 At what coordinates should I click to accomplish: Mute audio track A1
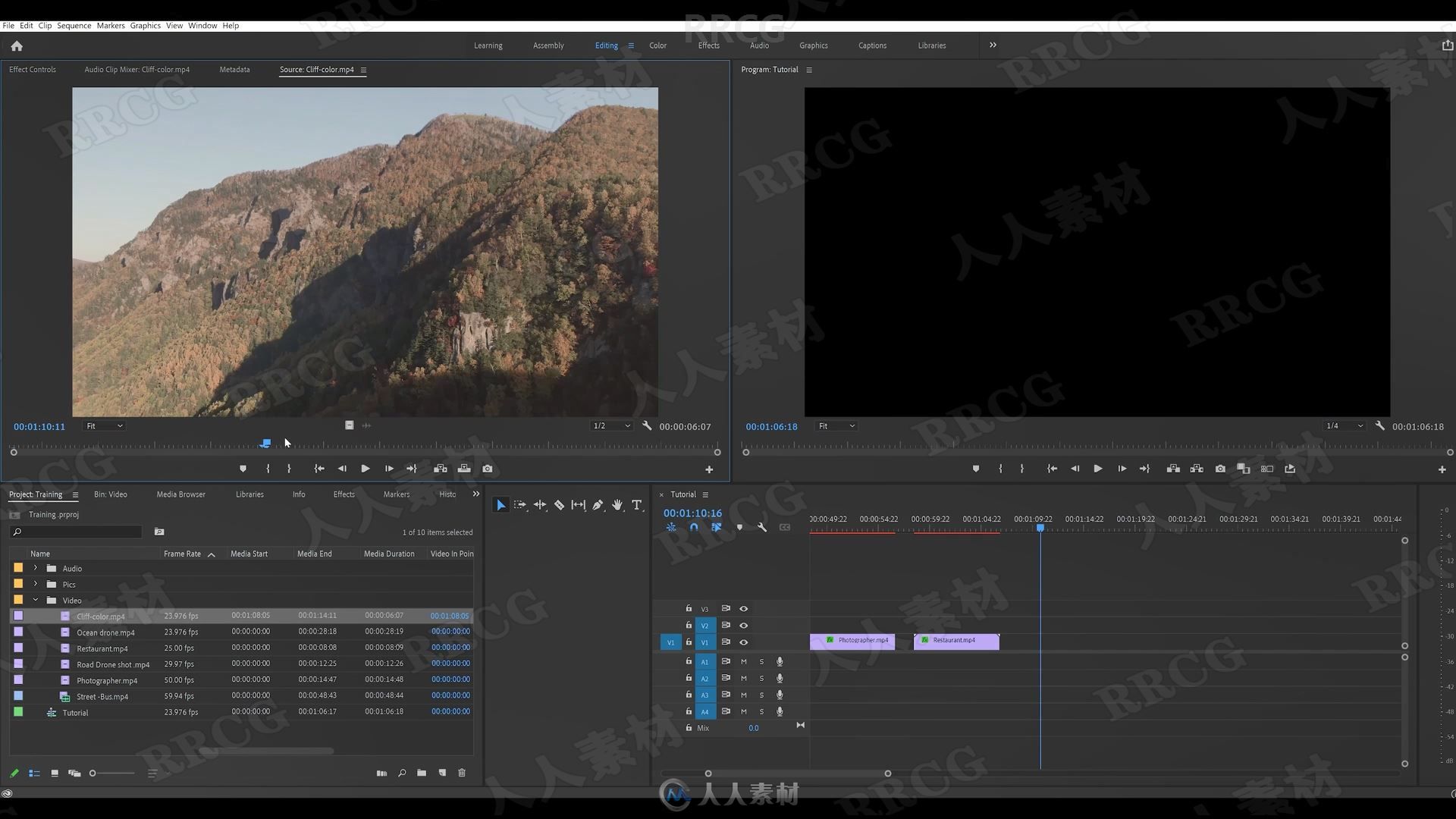click(x=744, y=662)
